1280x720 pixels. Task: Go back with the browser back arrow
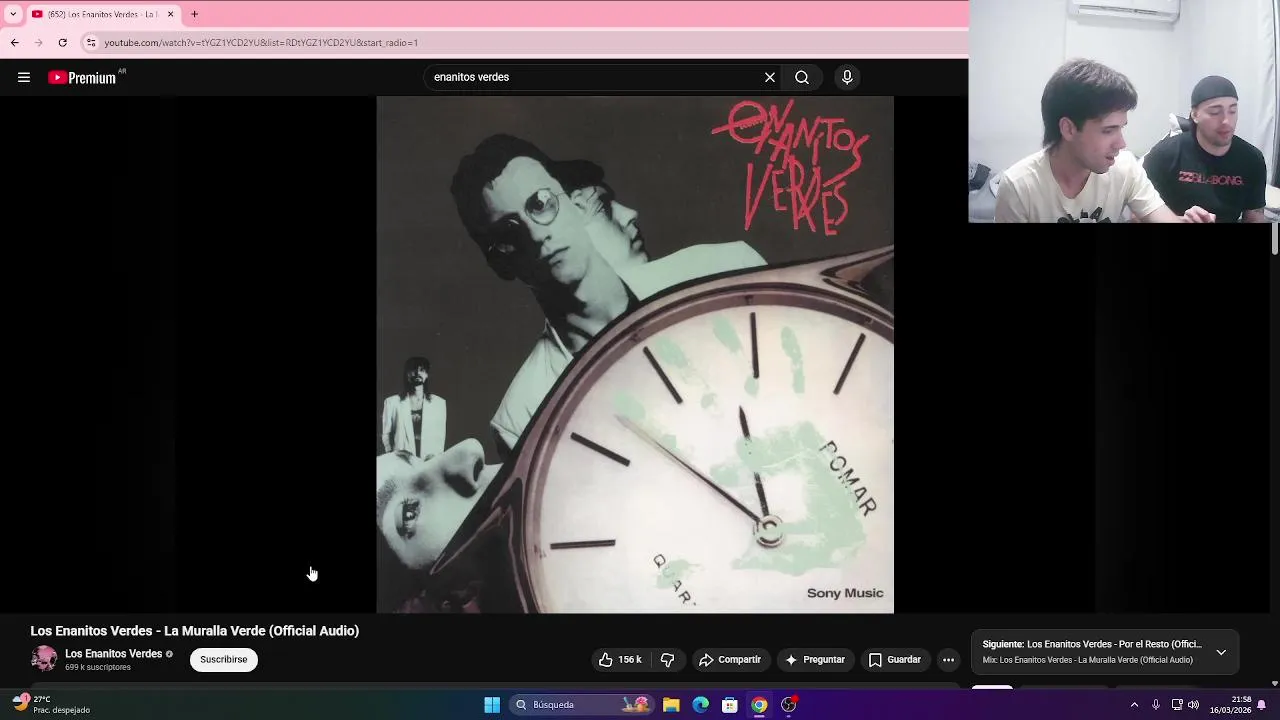(x=15, y=43)
